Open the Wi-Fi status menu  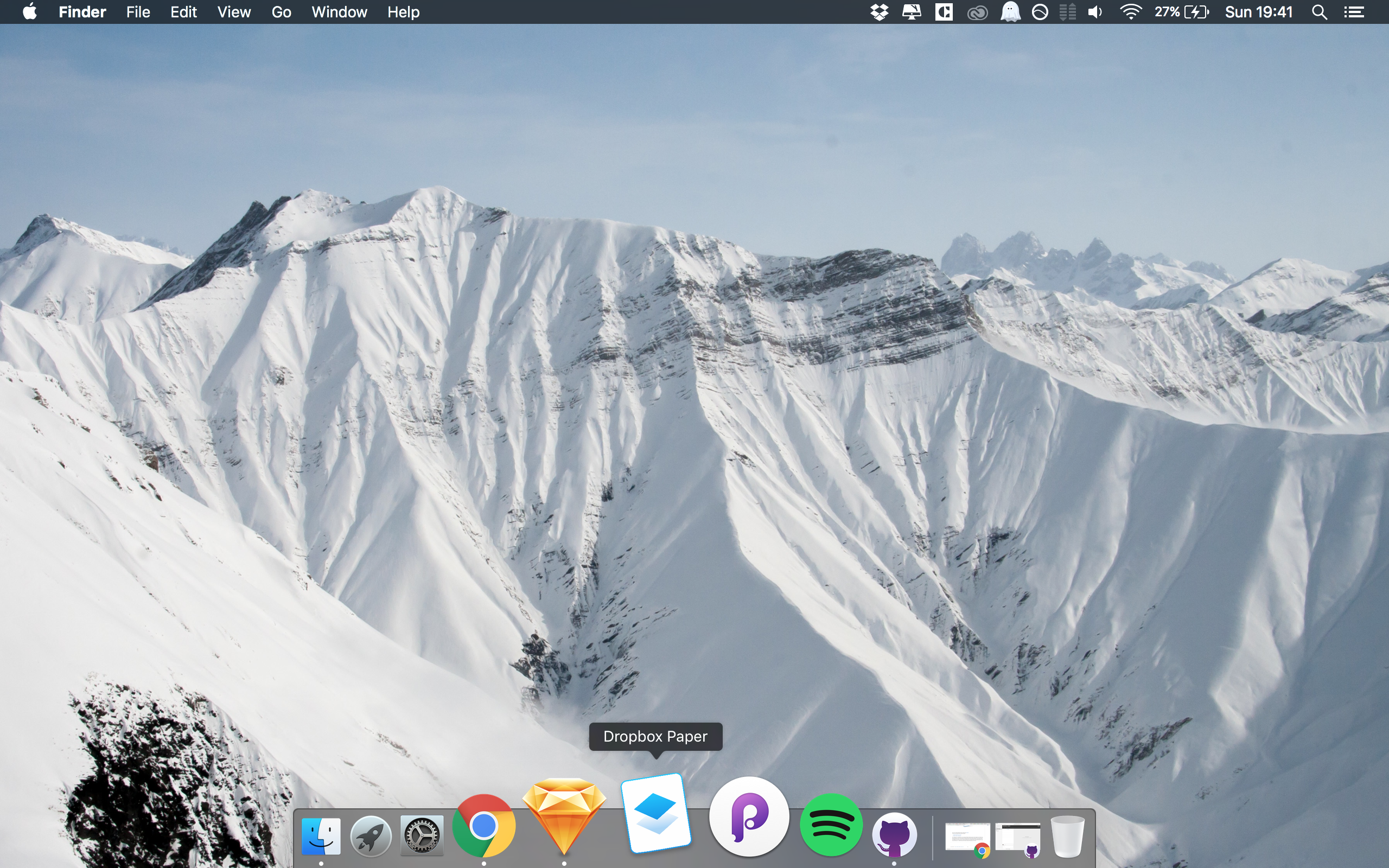(x=1130, y=11)
